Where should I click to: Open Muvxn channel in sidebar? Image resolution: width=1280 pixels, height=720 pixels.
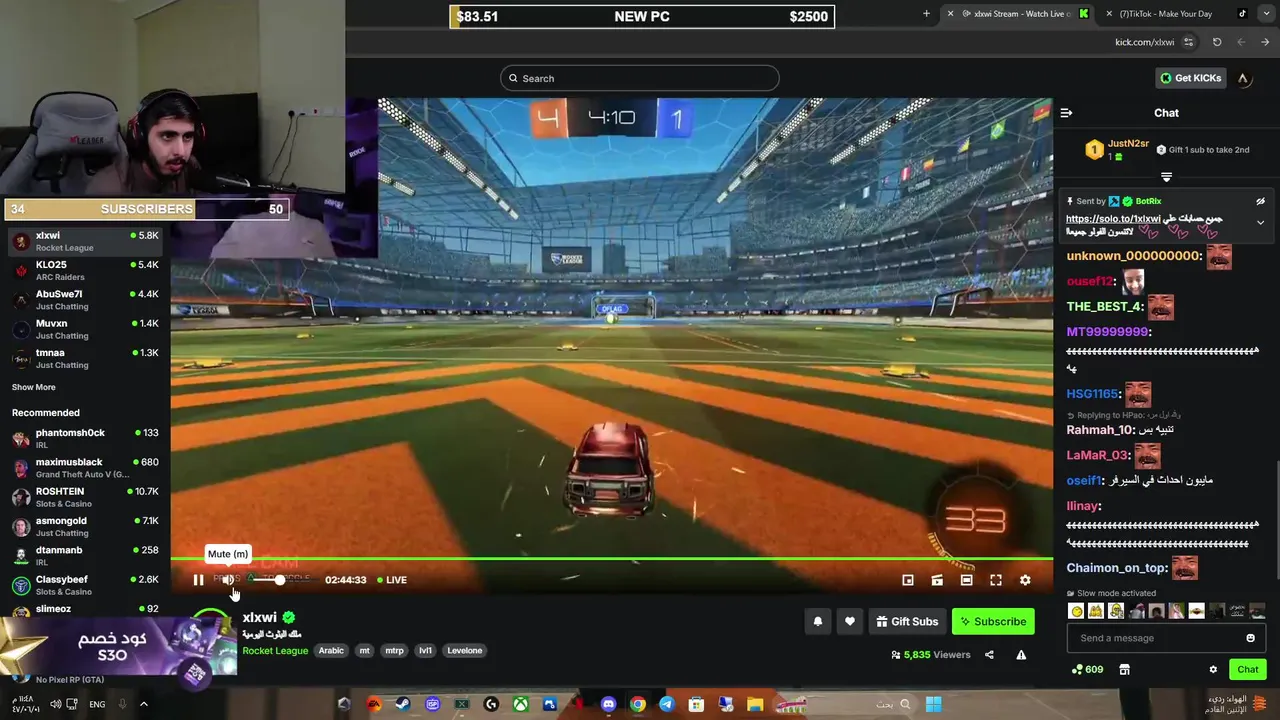point(85,329)
